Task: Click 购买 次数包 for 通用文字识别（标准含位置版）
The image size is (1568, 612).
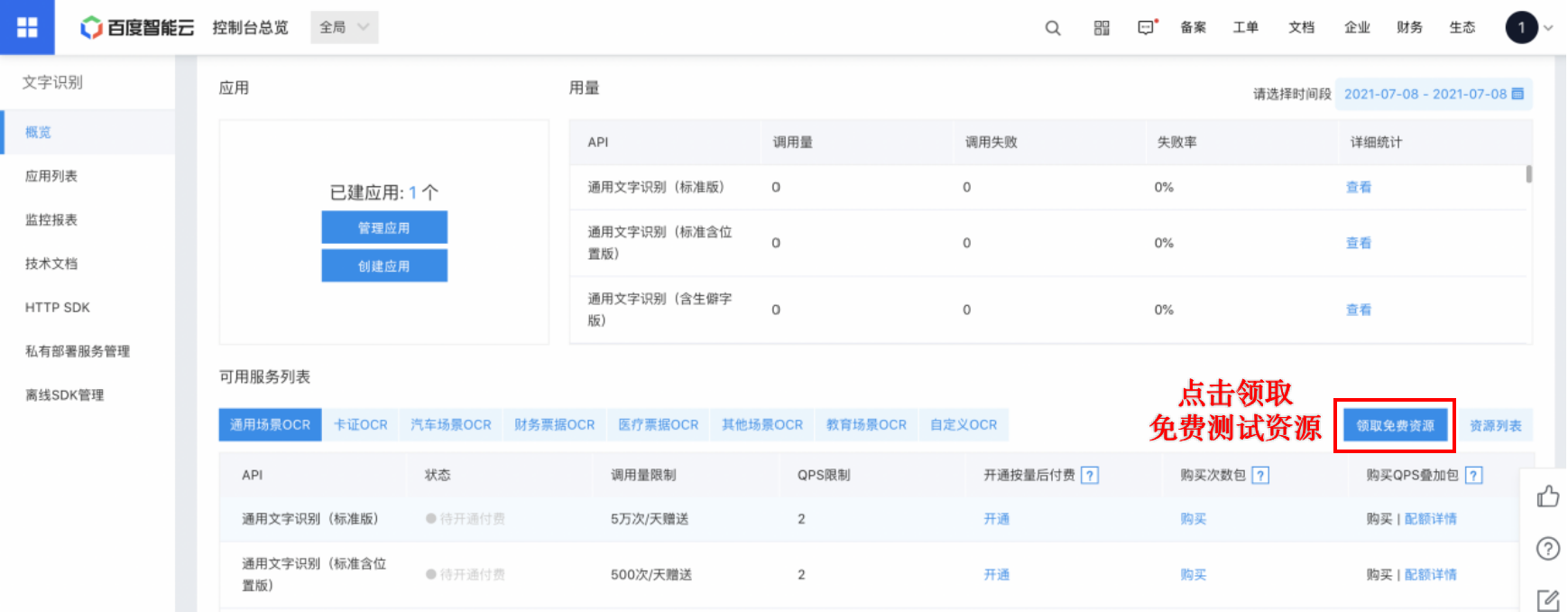Action: tap(1194, 575)
